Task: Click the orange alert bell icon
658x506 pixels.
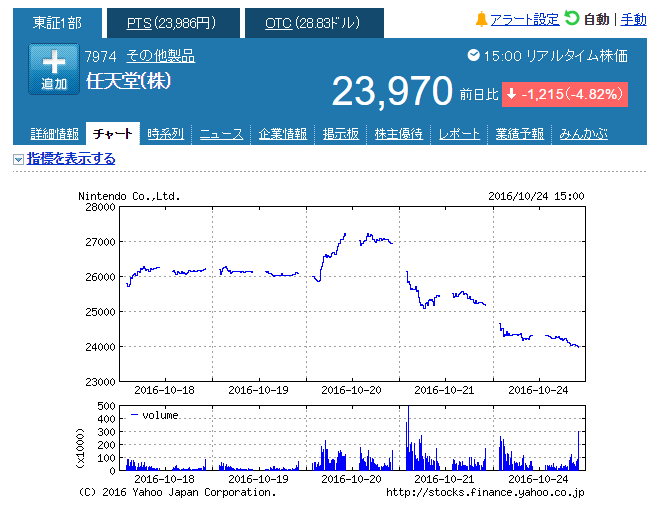Action: click(x=481, y=19)
